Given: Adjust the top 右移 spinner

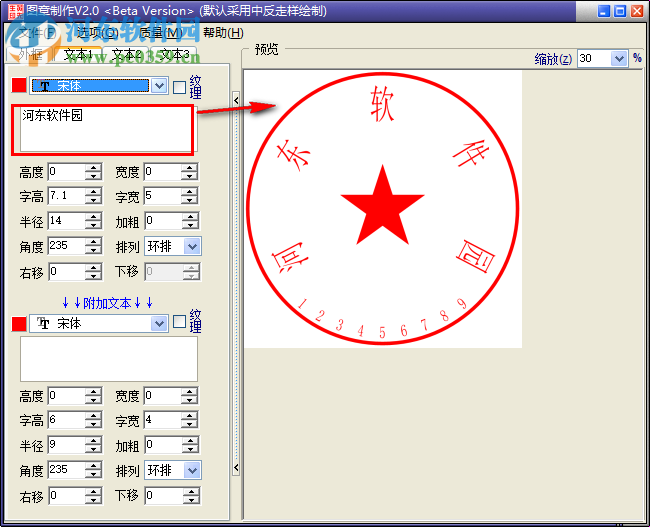Looking at the screenshot, I should point(94,272).
